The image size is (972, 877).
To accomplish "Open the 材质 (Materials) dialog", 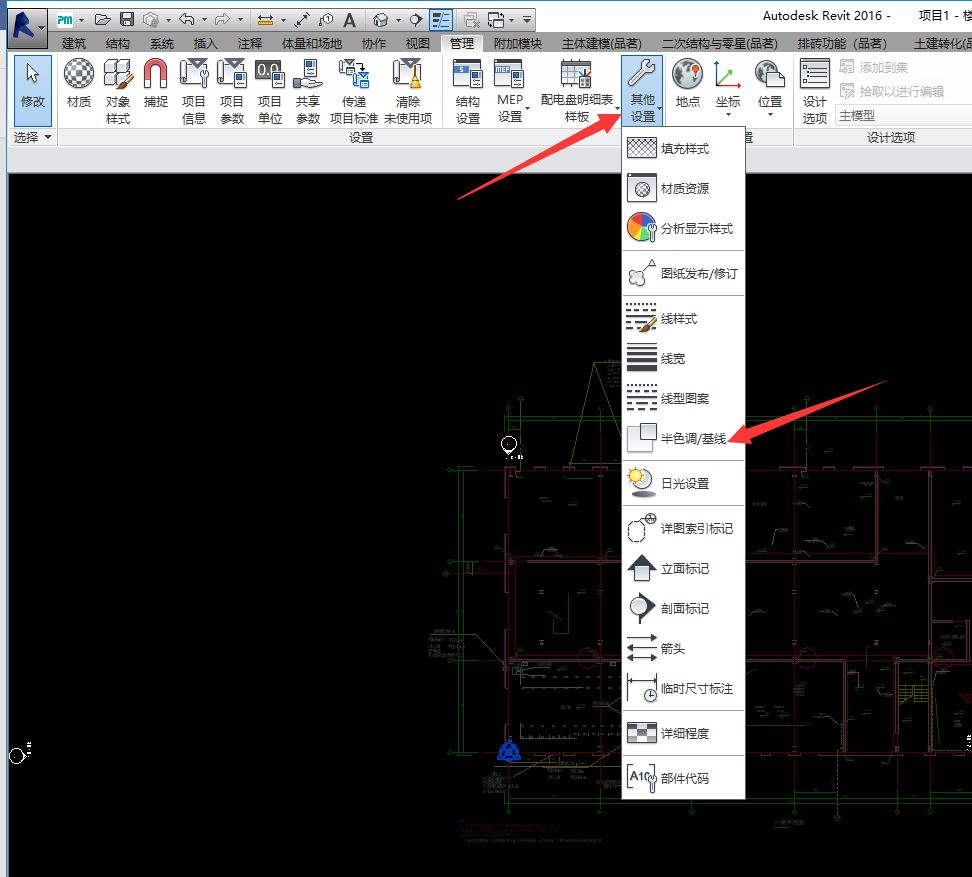I will pos(79,84).
